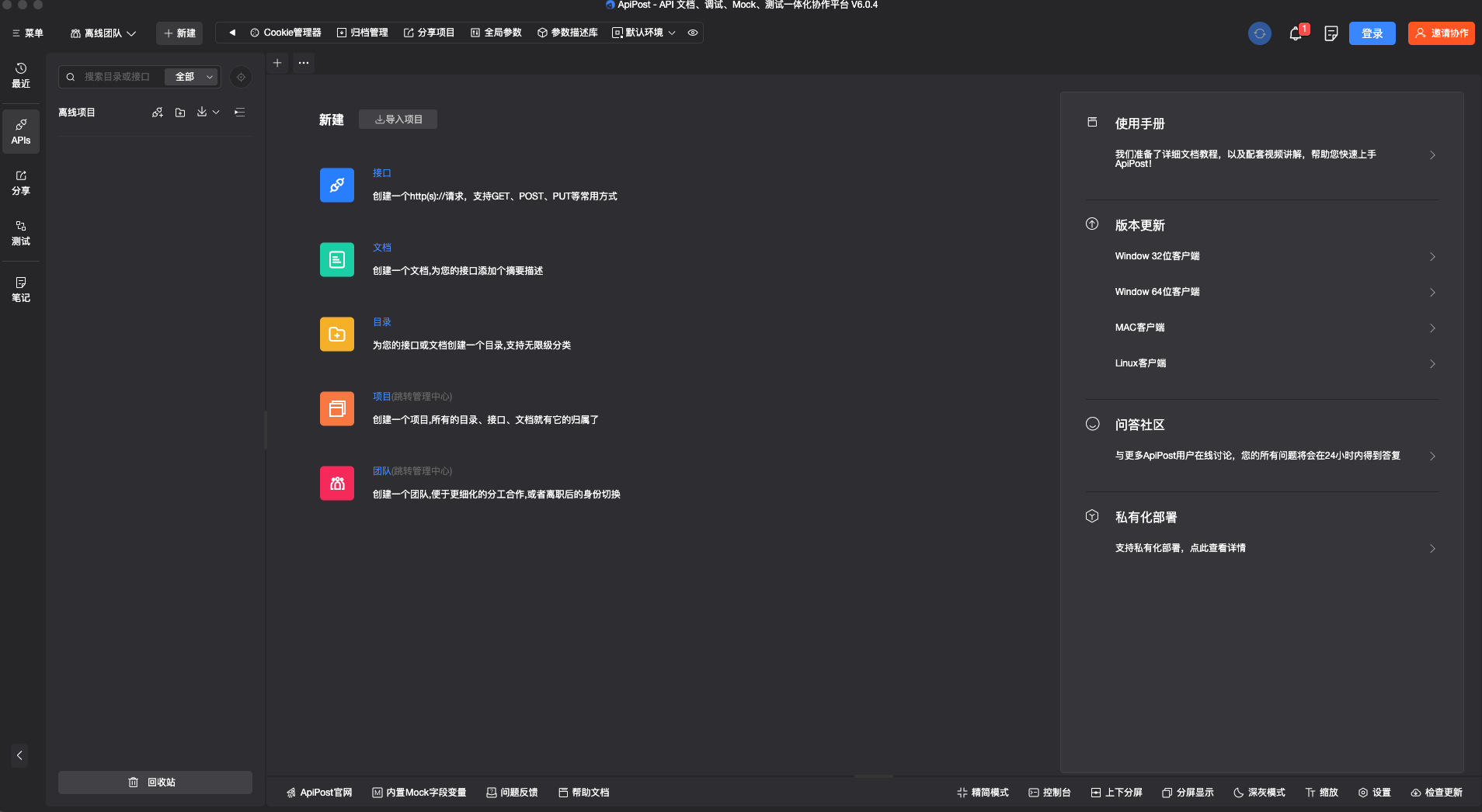Click the 登录 login button

click(x=1372, y=33)
